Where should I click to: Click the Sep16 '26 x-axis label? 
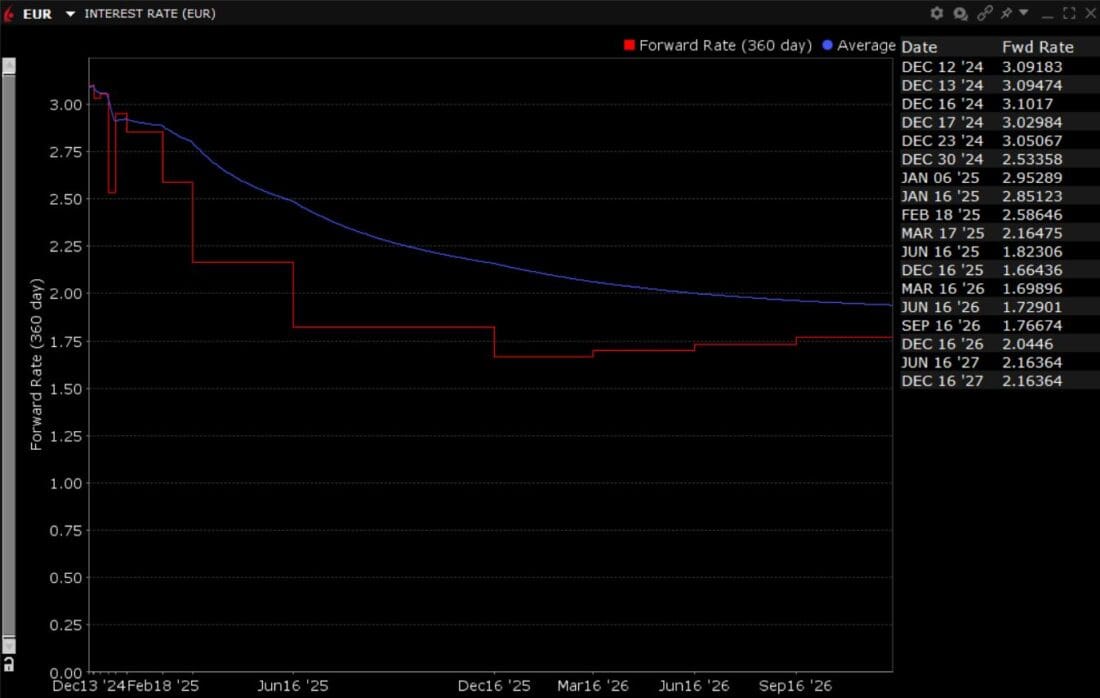coord(795,685)
